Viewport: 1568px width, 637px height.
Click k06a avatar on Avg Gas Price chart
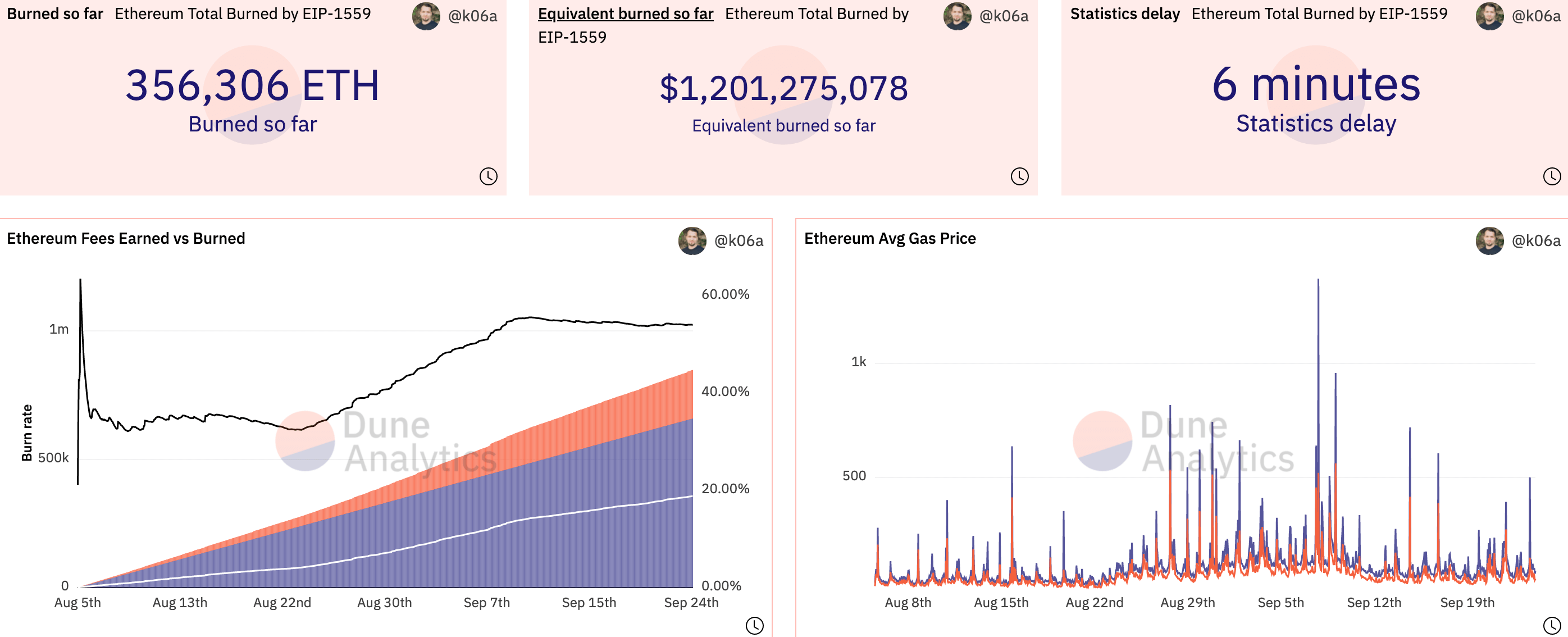coord(1489,240)
